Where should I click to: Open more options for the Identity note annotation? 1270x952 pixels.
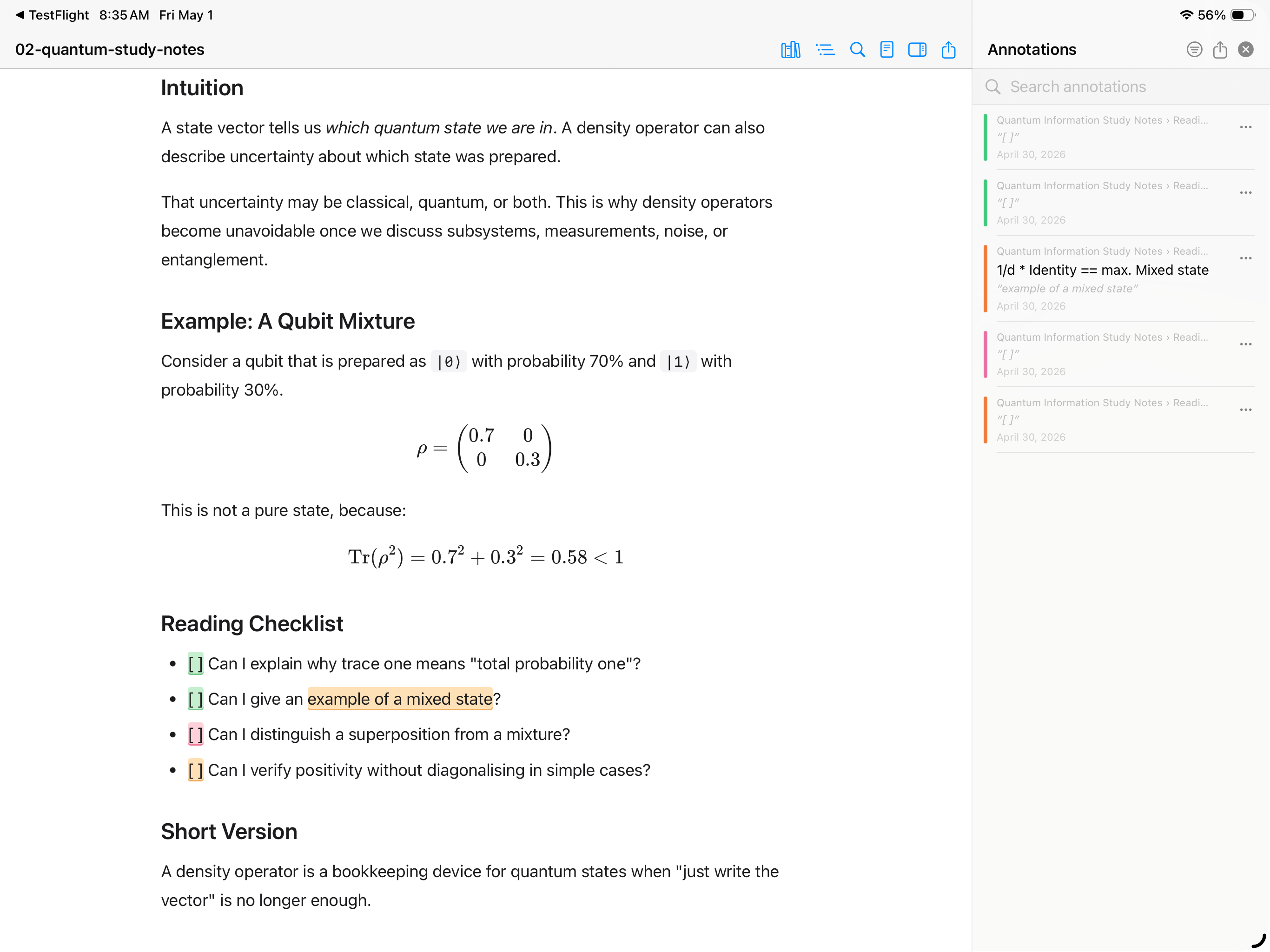(1245, 258)
